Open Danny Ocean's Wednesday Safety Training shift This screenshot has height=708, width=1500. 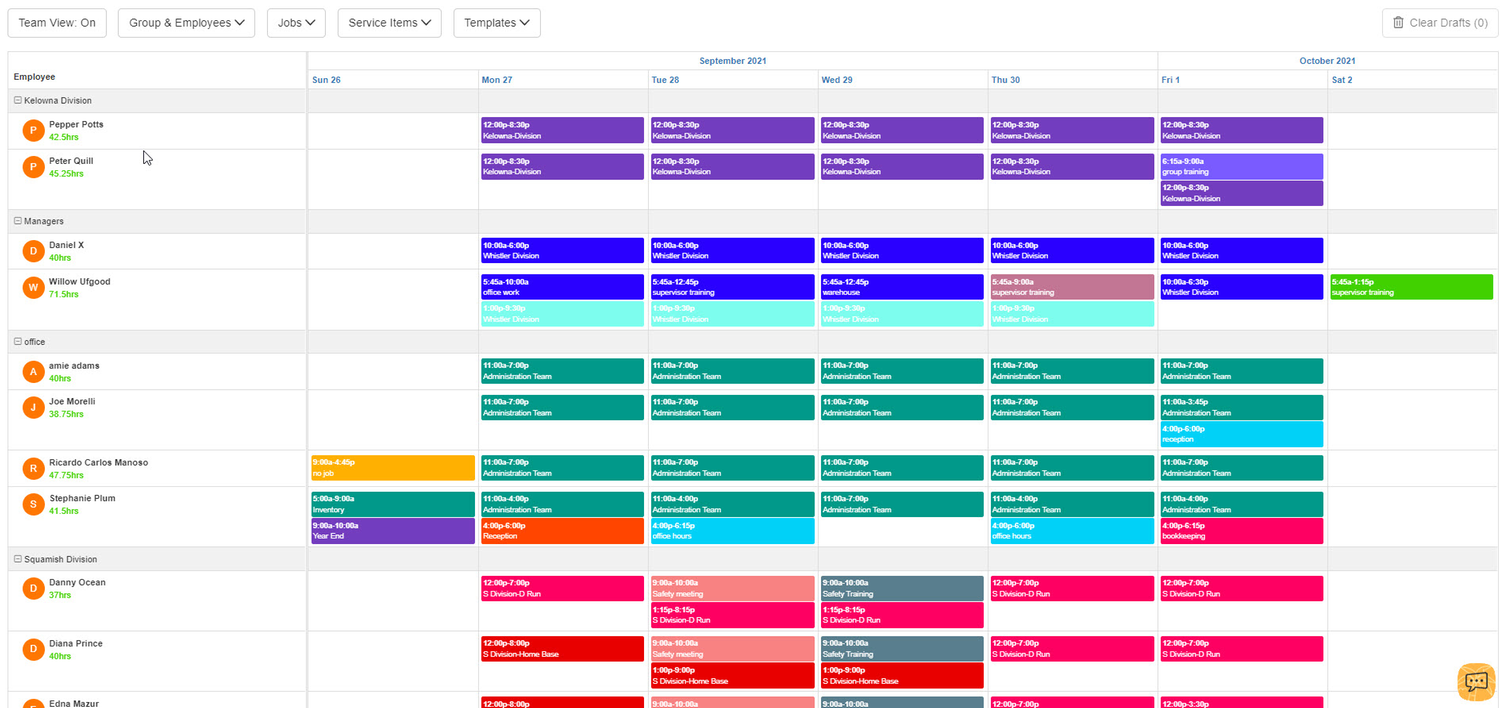pos(902,588)
